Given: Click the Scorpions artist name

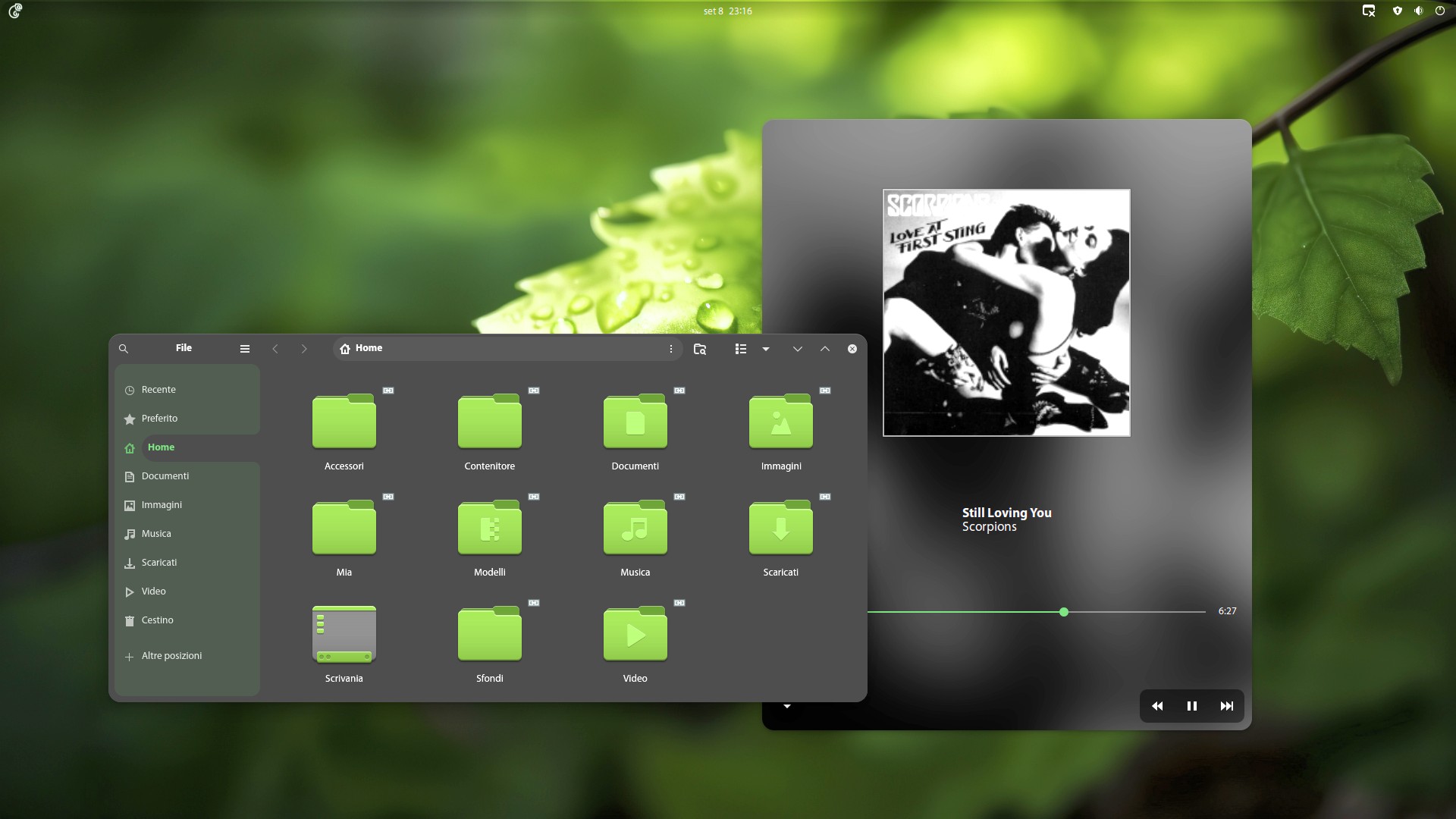Looking at the screenshot, I should pyautogui.click(x=990, y=527).
